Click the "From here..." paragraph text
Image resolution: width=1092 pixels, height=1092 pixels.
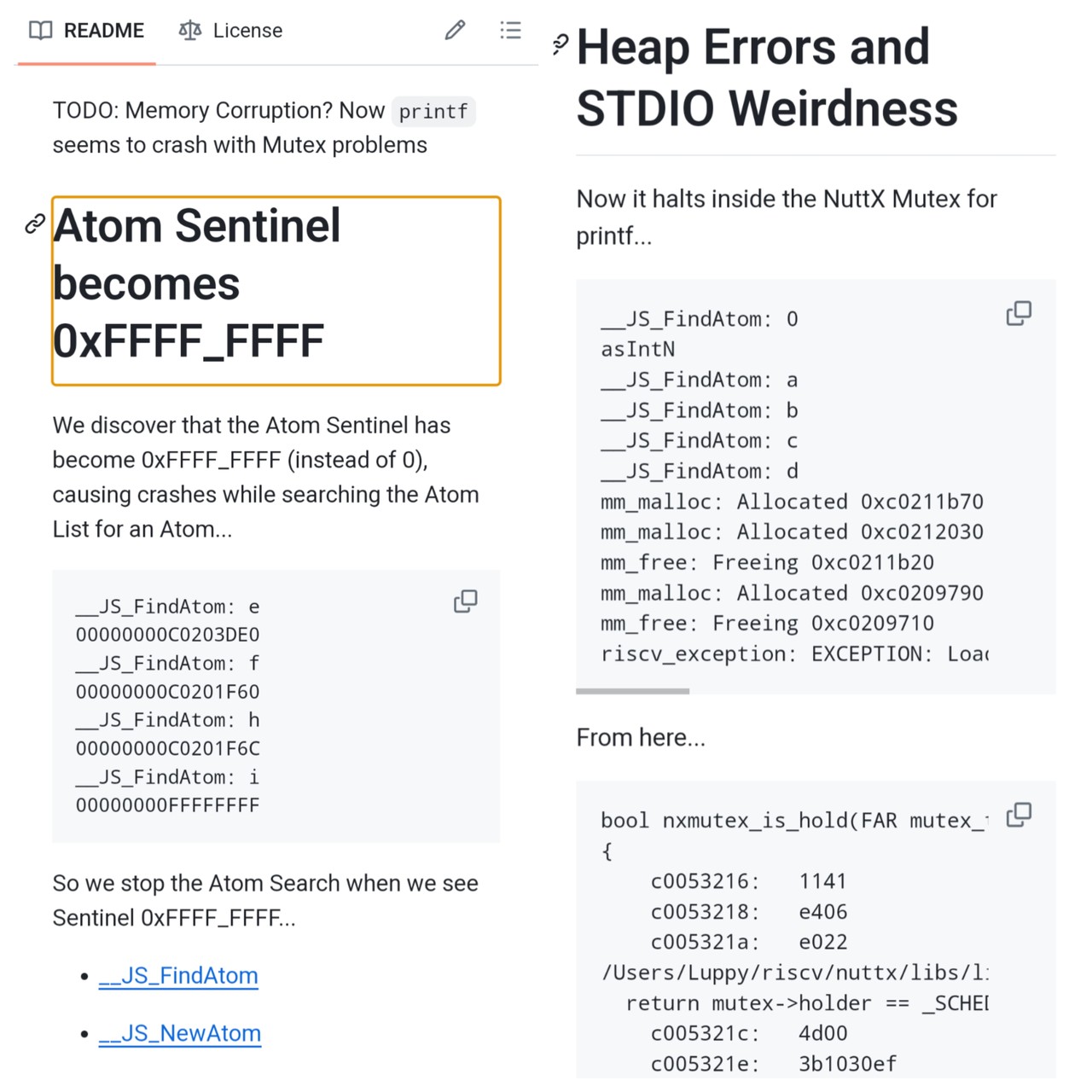tap(641, 737)
